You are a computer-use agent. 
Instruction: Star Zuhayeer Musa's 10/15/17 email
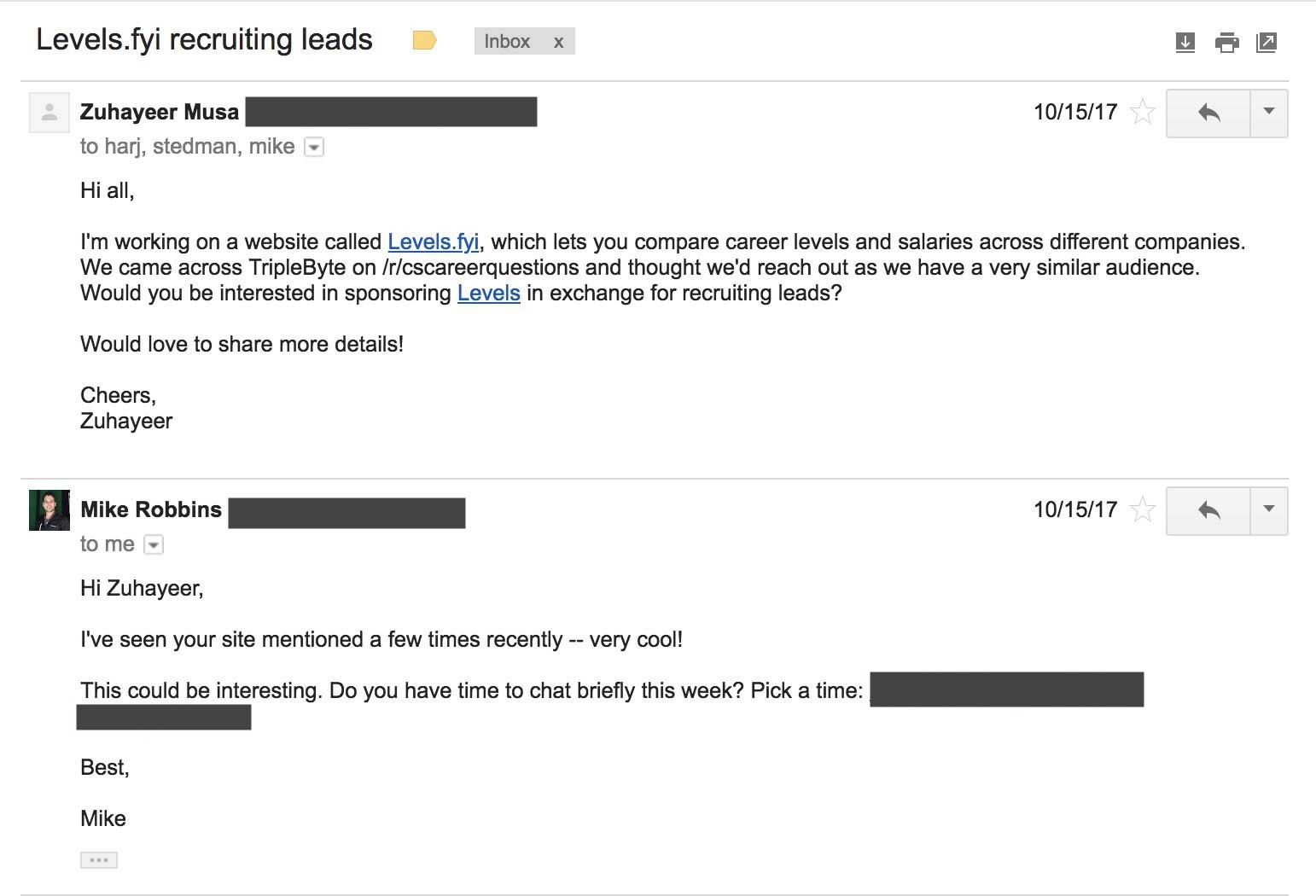tap(1142, 112)
